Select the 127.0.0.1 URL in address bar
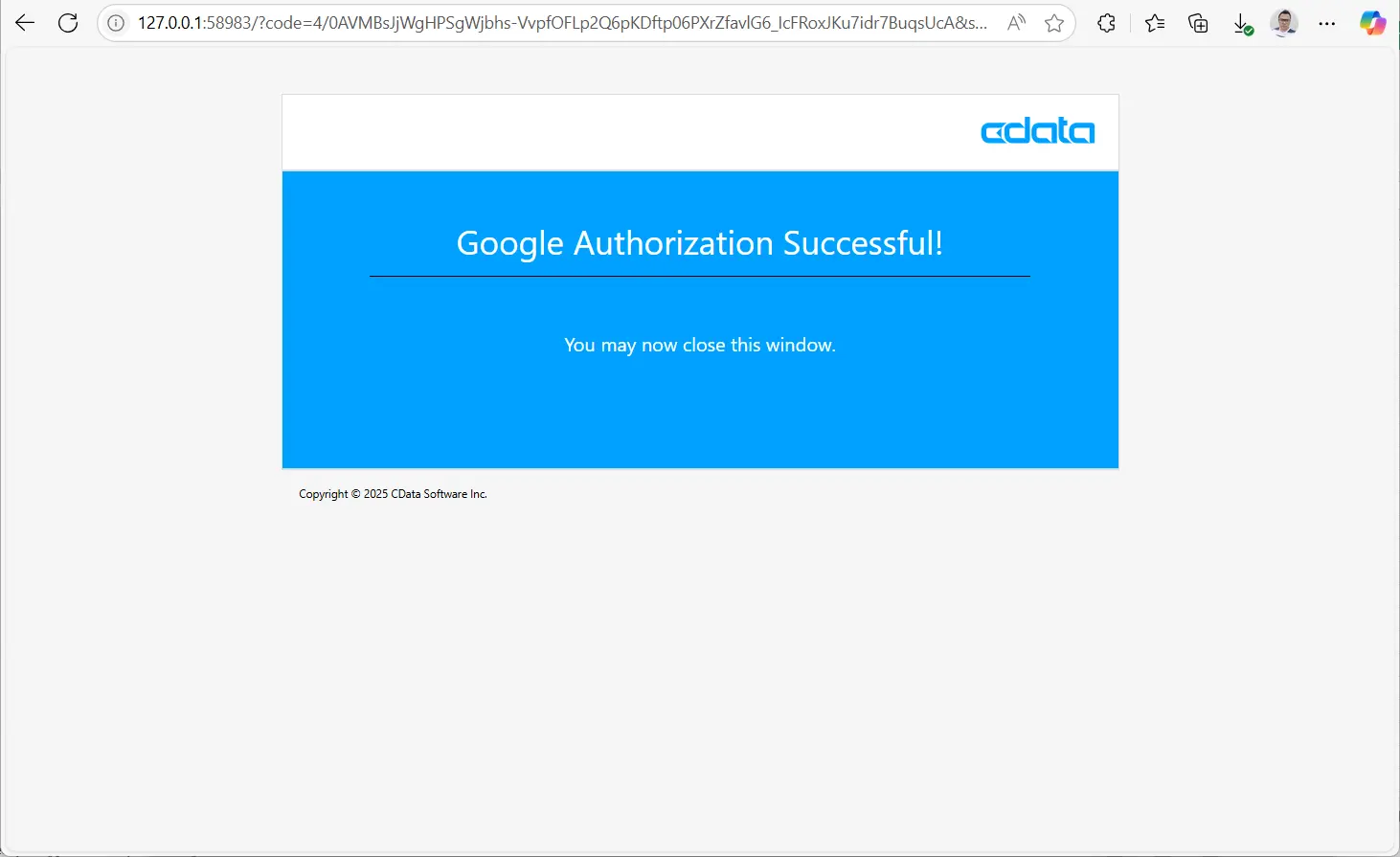 pos(560,23)
